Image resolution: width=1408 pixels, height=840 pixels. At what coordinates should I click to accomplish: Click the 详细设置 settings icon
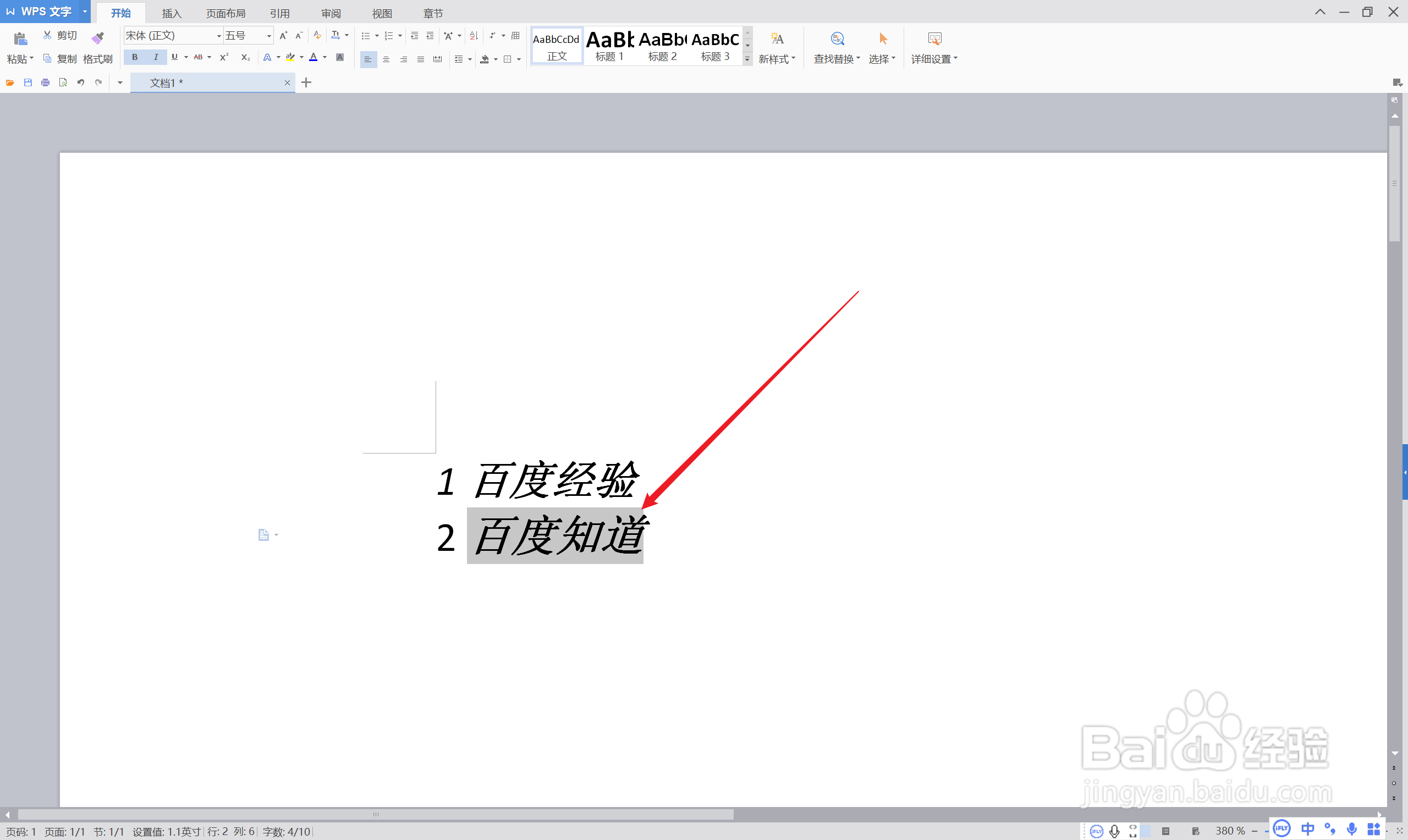point(934,38)
